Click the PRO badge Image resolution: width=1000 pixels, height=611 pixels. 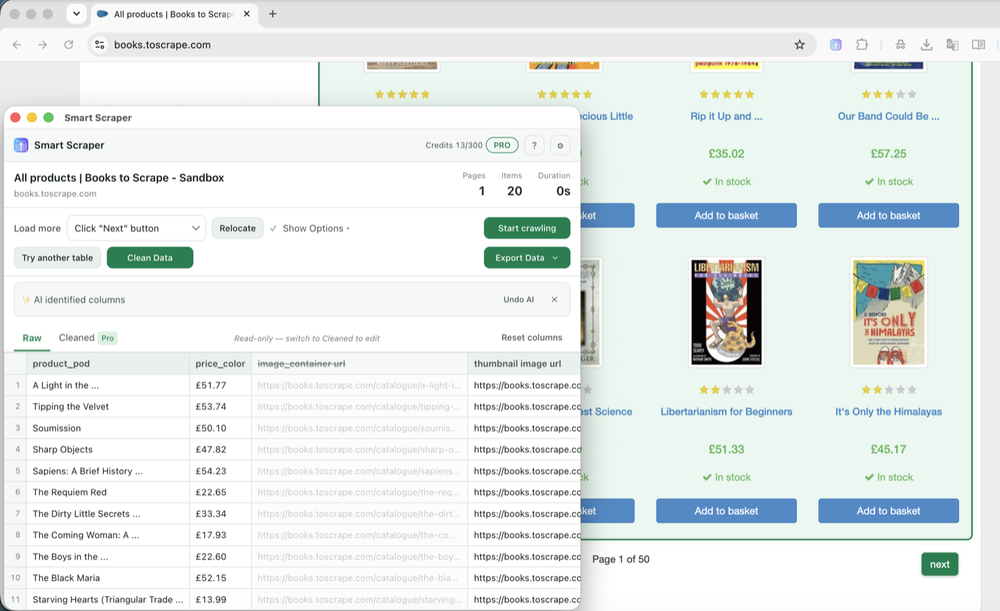502,145
